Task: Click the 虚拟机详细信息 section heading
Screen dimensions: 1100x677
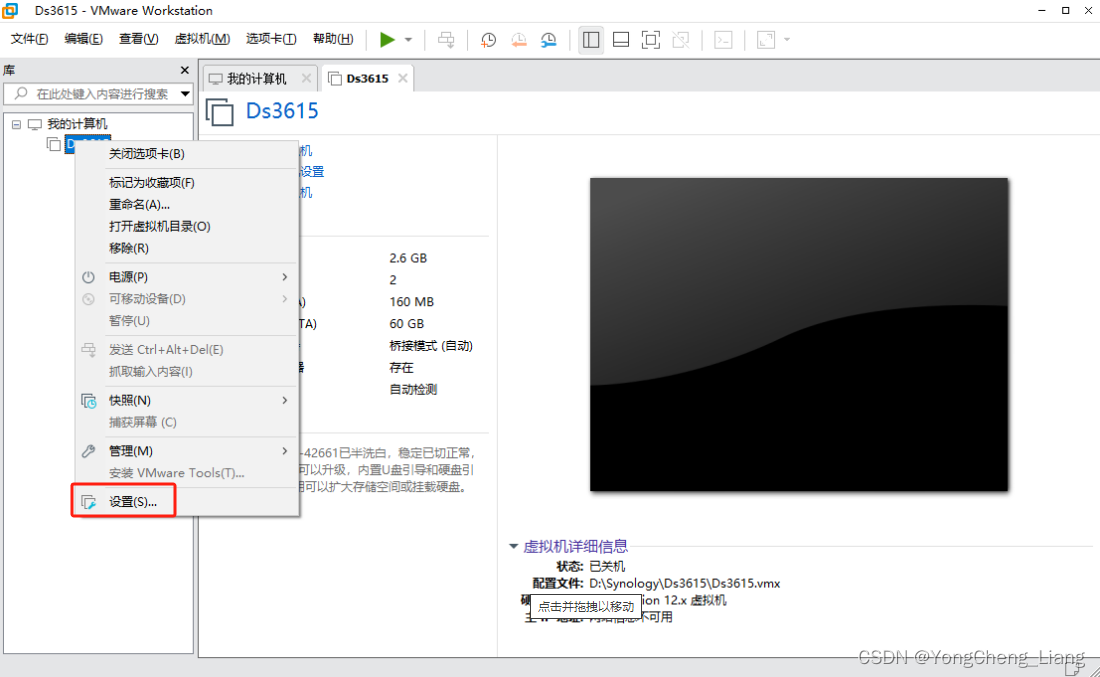Action: [575, 546]
